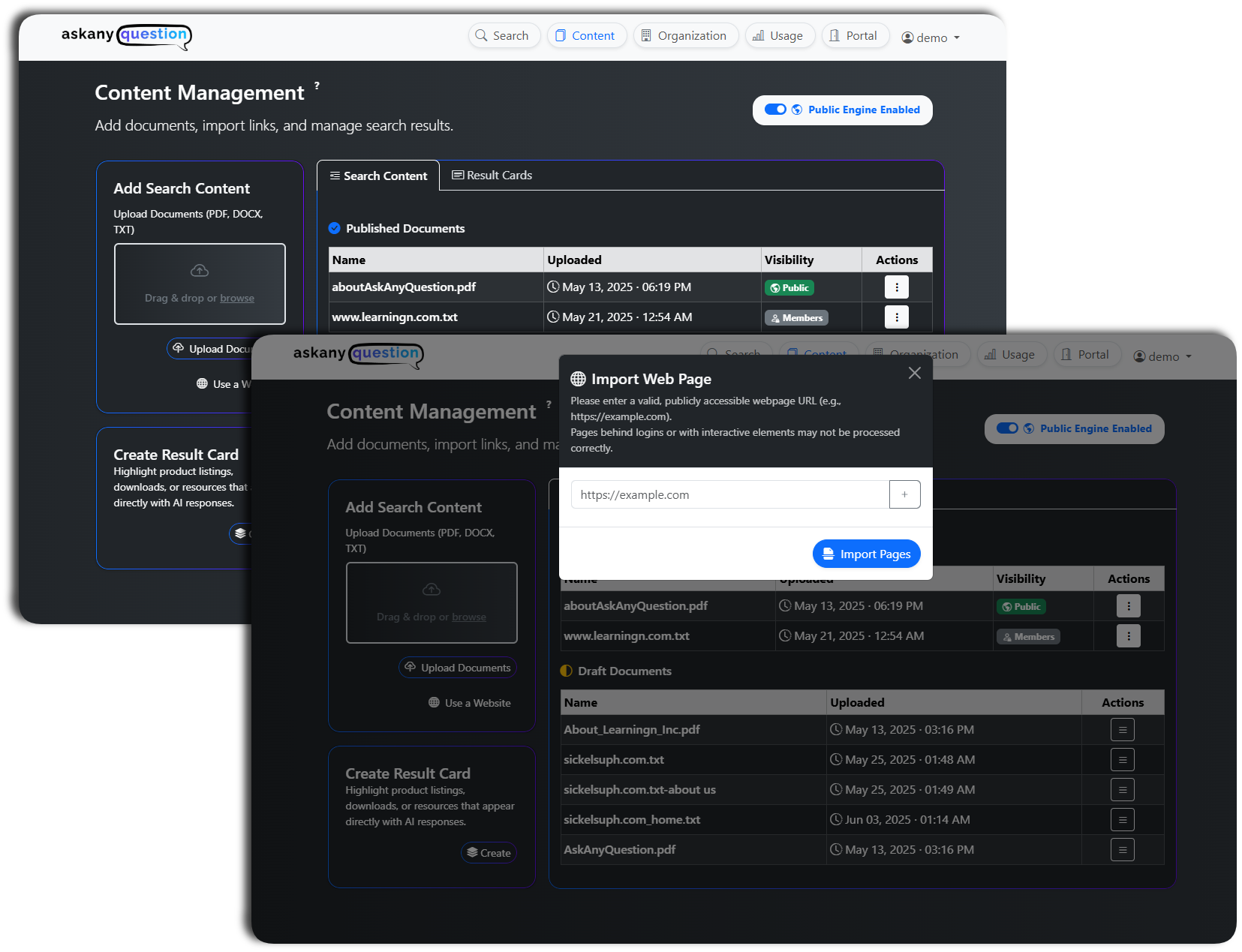
Task: Open Content nav item in back window
Action: (587, 35)
